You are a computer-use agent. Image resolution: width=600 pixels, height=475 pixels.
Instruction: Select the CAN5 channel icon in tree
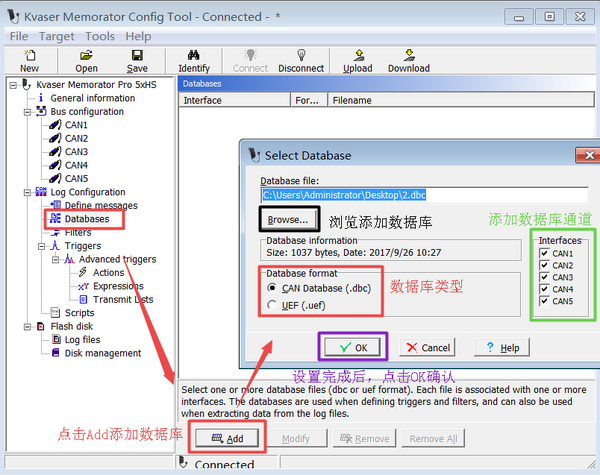[55, 179]
